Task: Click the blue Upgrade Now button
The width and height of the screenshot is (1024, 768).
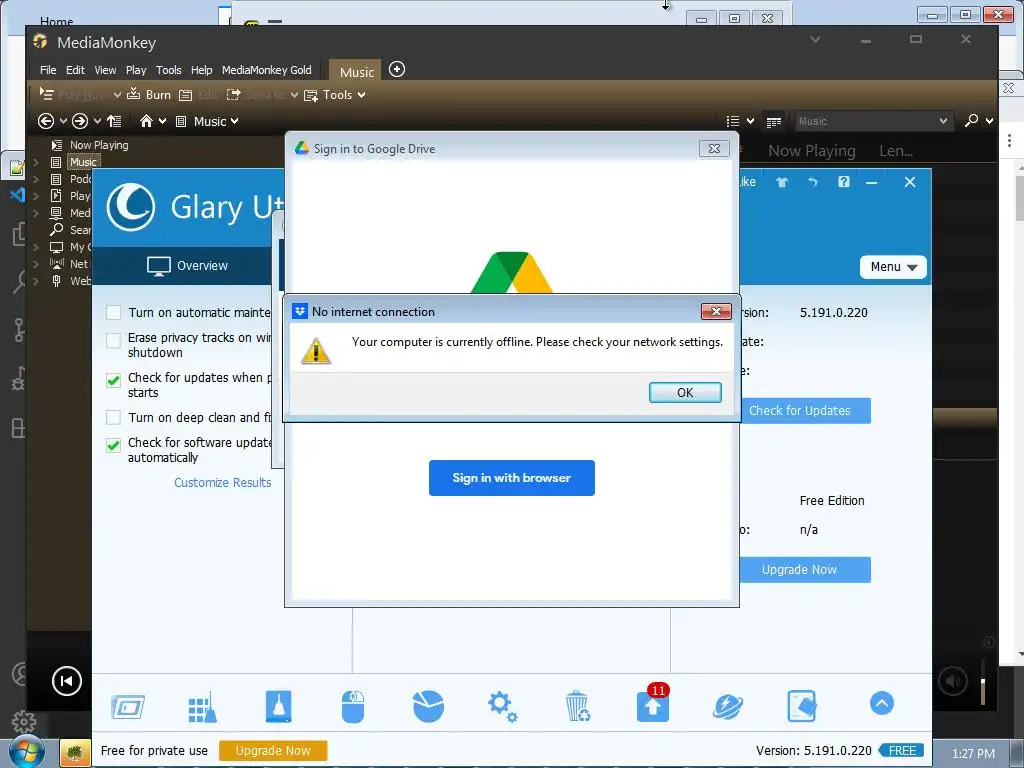Action: 799,569
